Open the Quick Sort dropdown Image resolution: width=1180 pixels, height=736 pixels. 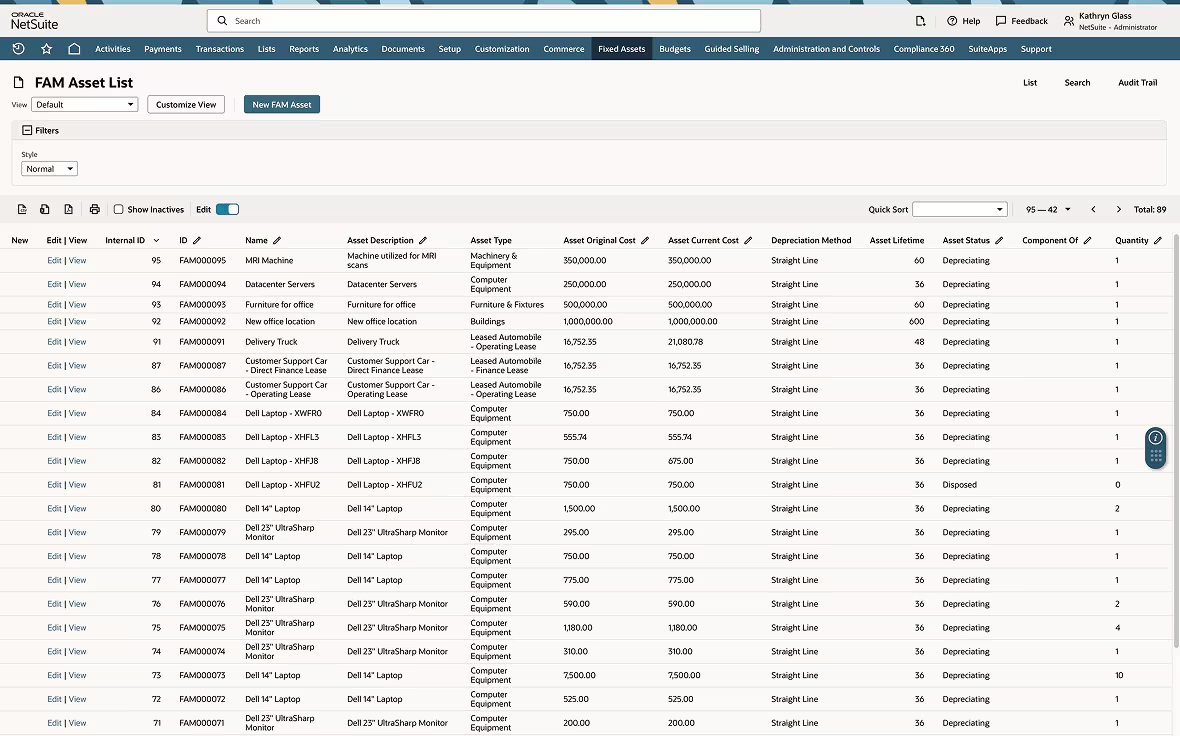[x=959, y=209]
